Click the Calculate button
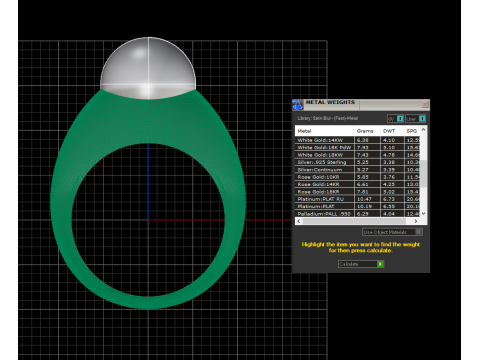Viewport: 480px width, 360px height. coord(361,264)
